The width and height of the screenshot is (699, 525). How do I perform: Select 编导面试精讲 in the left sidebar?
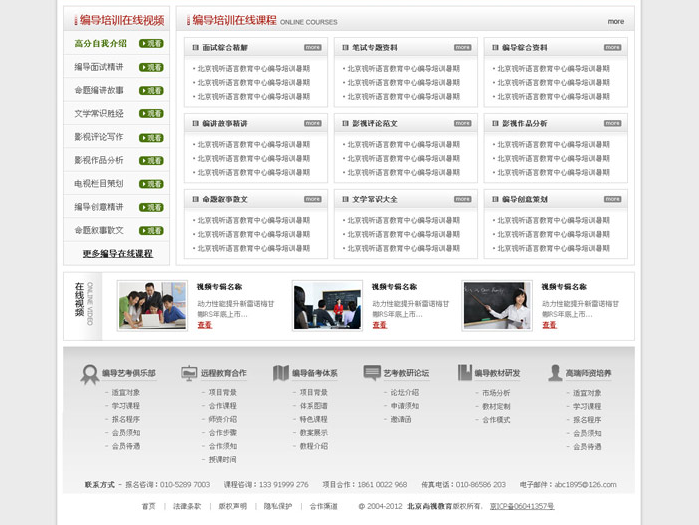(99, 67)
